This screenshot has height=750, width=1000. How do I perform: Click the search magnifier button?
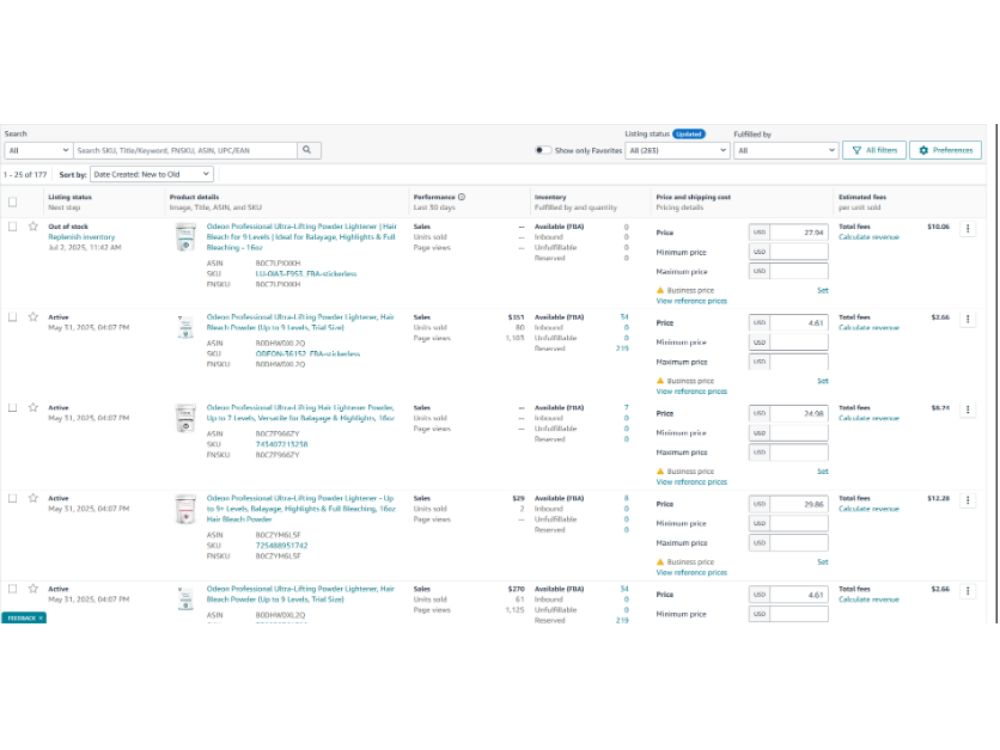click(309, 151)
